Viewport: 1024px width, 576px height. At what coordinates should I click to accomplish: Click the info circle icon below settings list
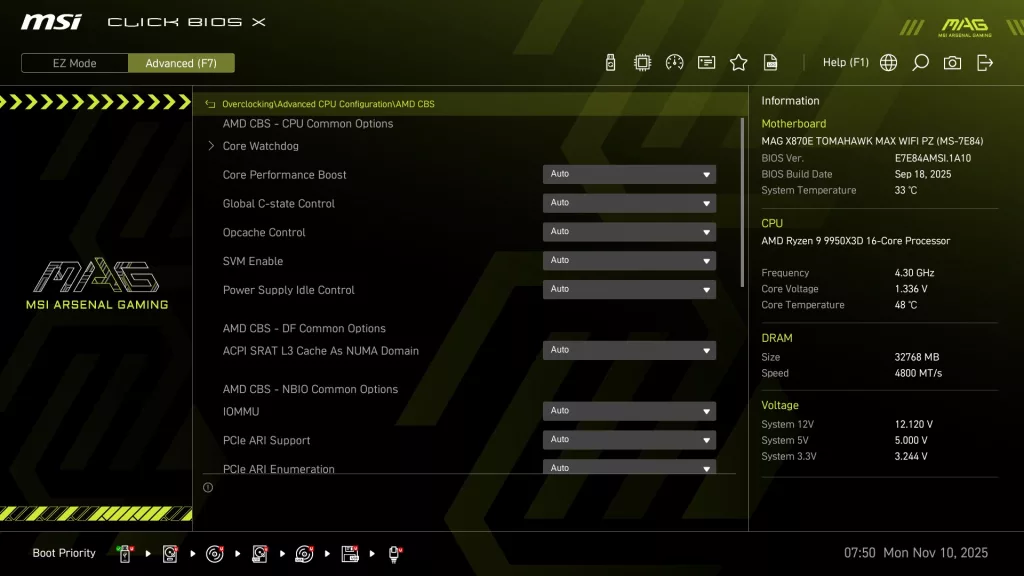(x=208, y=487)
